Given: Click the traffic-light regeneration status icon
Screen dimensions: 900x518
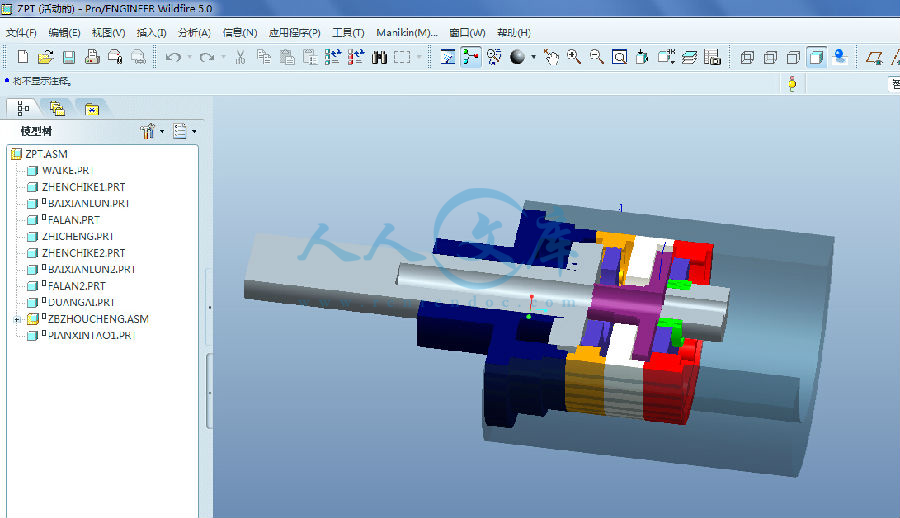Looking at the screenshot, I should point(792,84).
